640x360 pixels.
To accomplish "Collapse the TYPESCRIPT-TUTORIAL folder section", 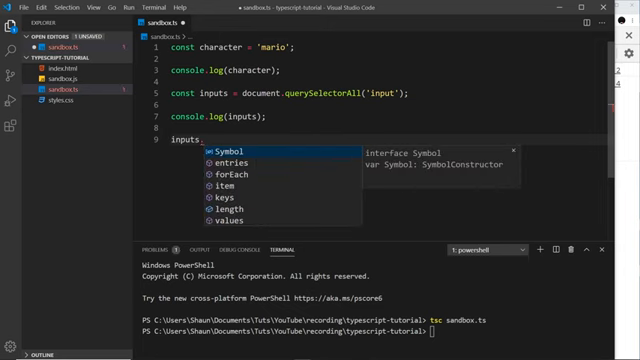I will pyautogui.click(x=27, y=58).
